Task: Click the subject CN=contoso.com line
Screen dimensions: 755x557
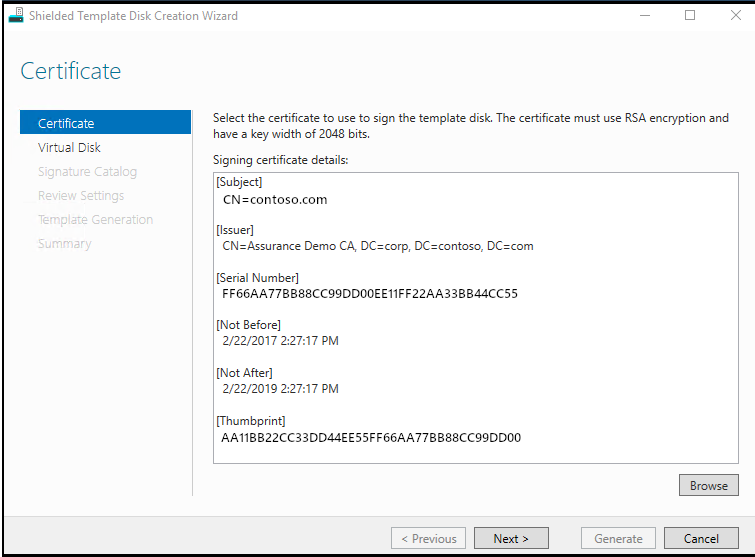Action: point(275,199)
